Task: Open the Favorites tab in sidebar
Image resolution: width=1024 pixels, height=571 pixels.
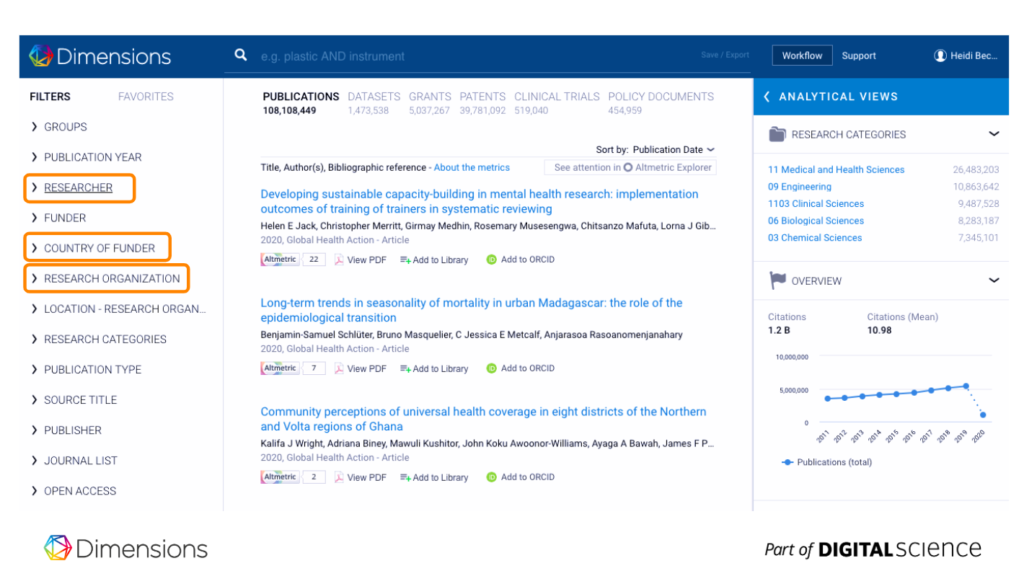Action: pos(146,97)
